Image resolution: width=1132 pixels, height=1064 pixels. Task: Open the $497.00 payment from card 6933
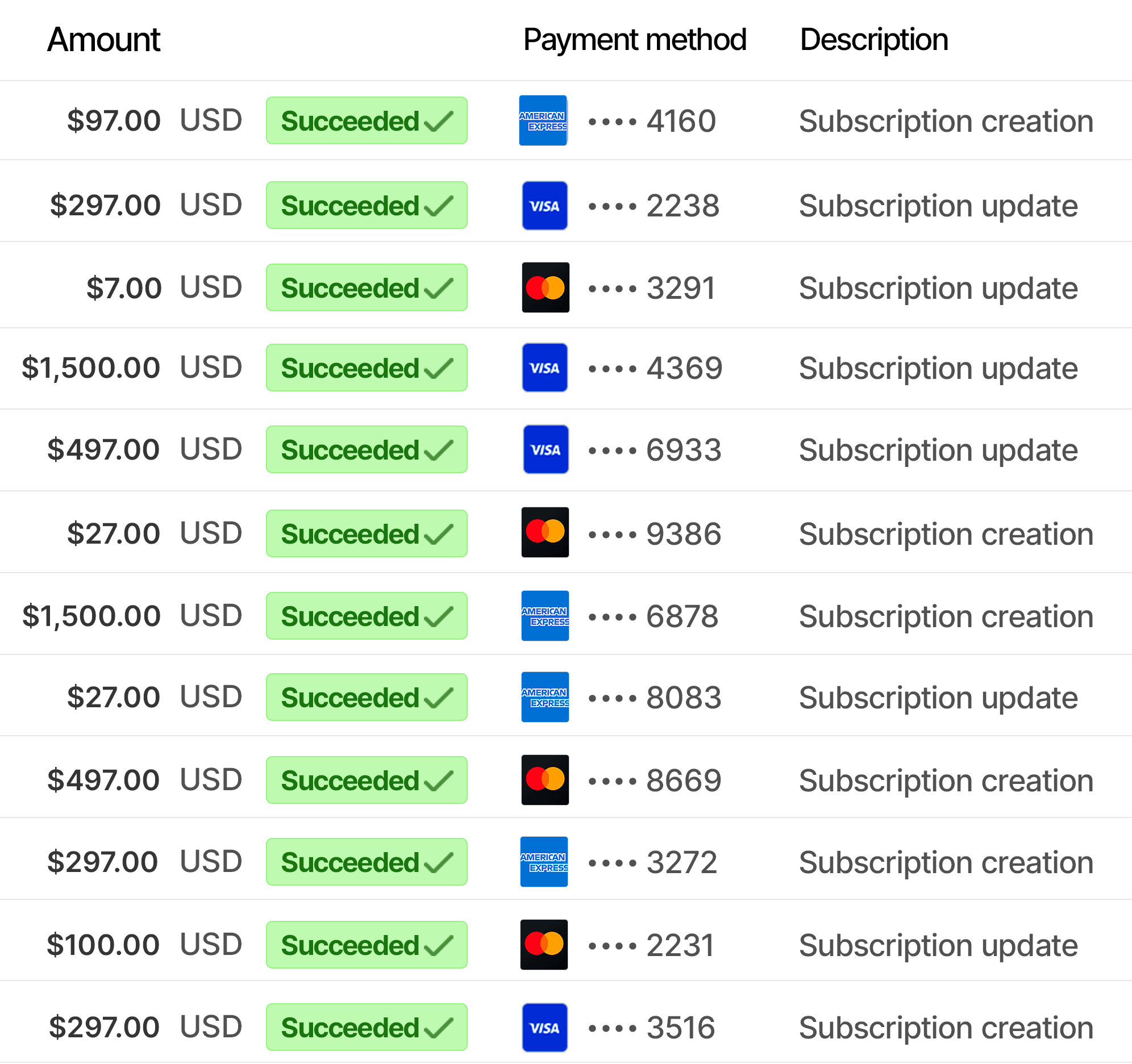[103, 450]
